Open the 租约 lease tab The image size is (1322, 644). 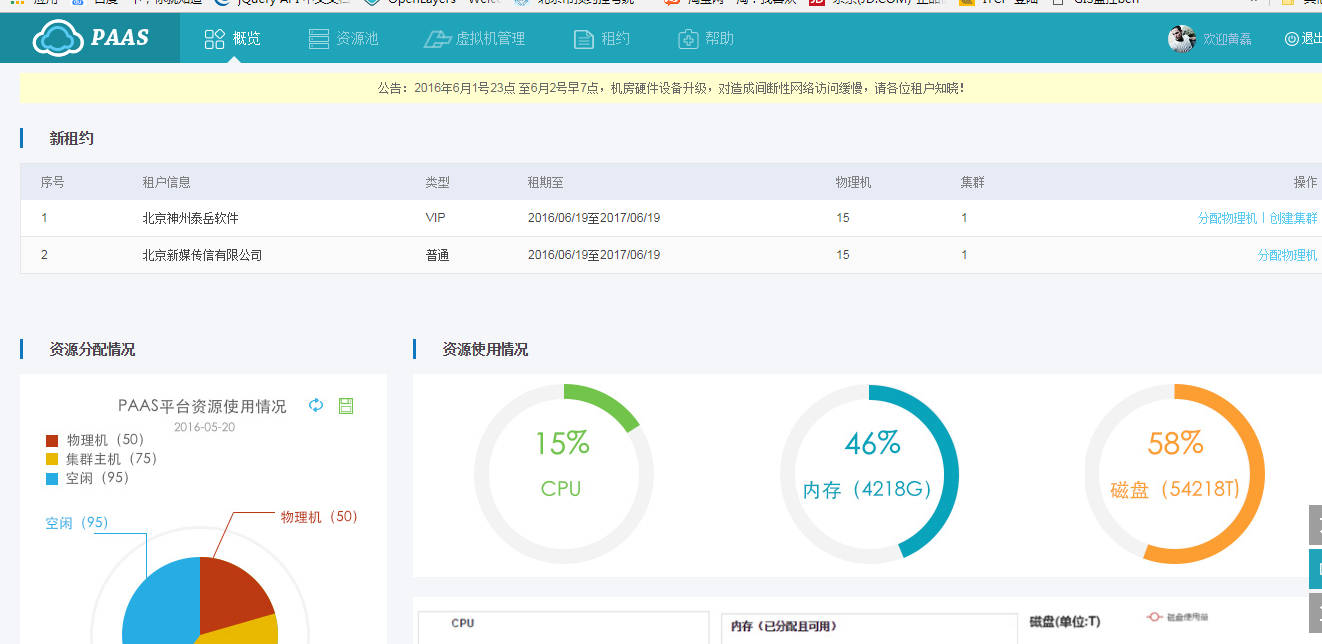(602, 39)
